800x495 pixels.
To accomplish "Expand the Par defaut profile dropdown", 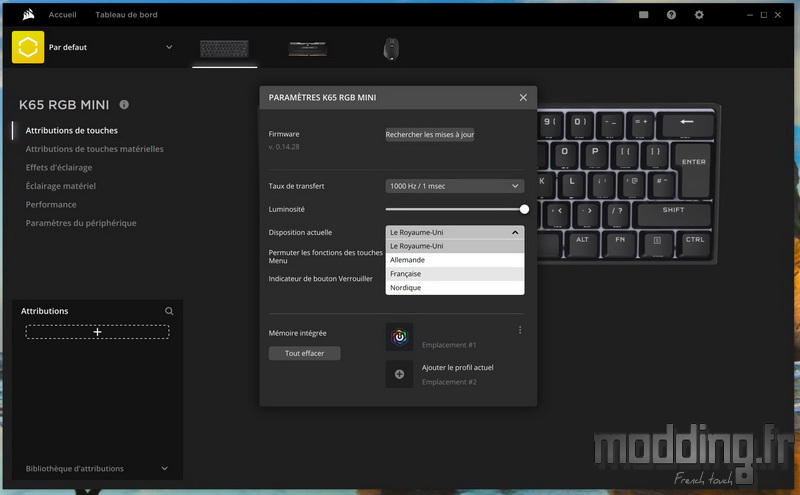I will point(169,47).
